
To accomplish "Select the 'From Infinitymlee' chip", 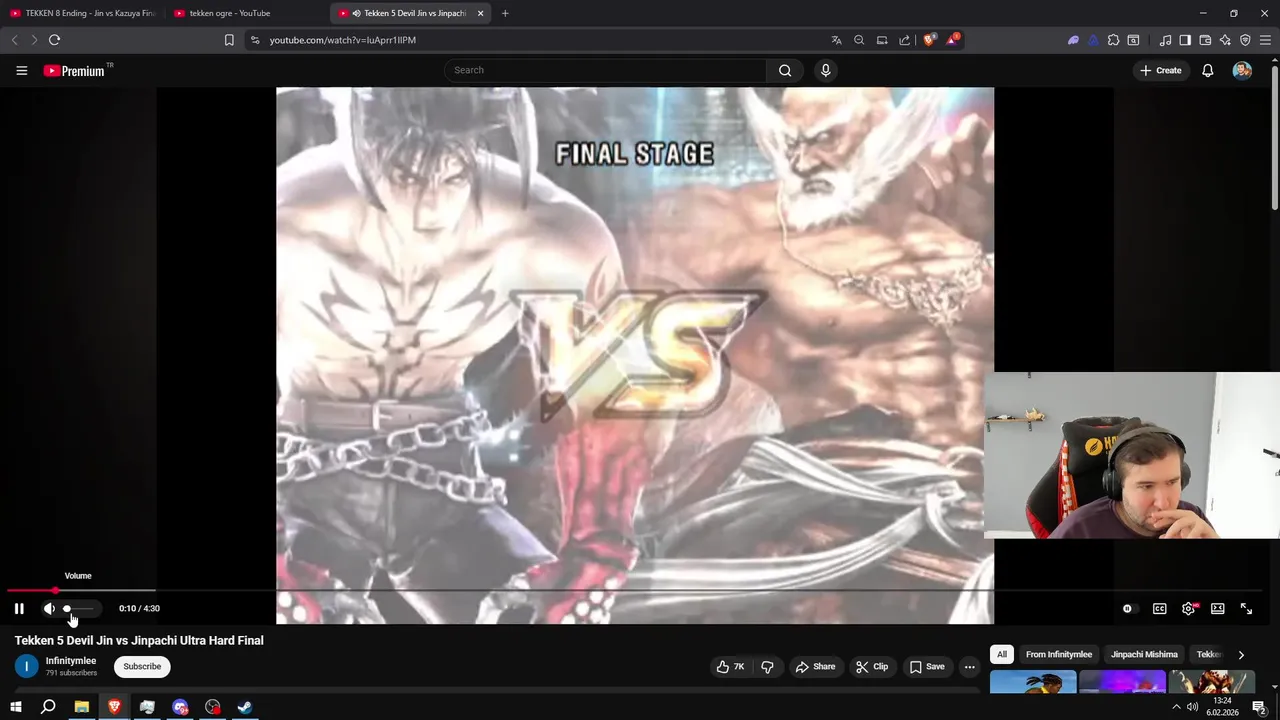I will (1059, 654).
